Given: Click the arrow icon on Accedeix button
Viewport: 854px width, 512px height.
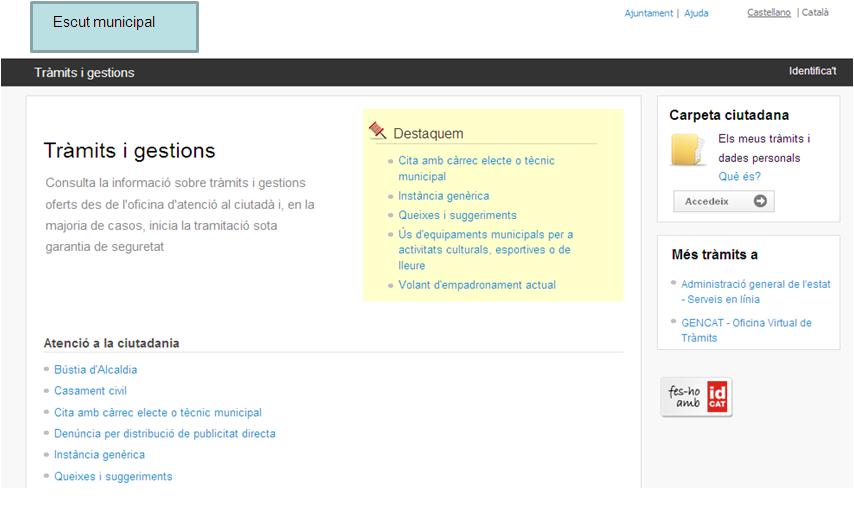Looking at the screenshot, I should click(760, 201).
